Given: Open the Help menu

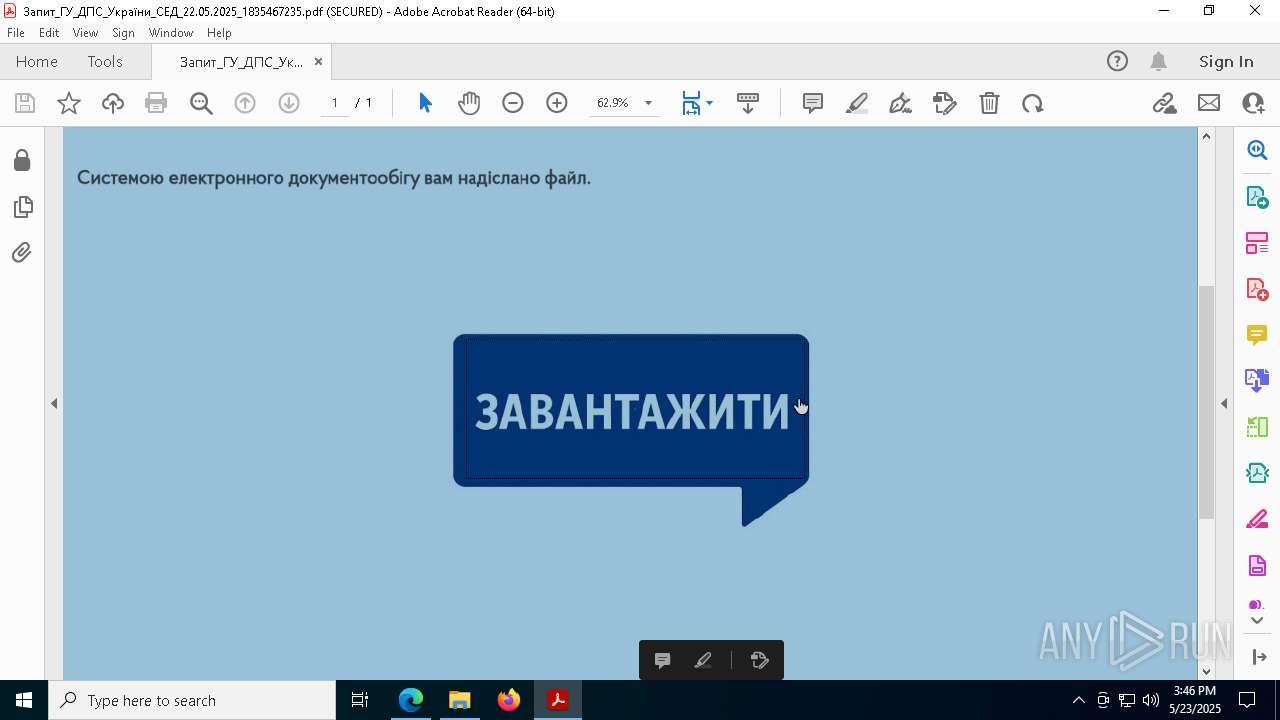Looking at the screenshot, I should 219,33.
